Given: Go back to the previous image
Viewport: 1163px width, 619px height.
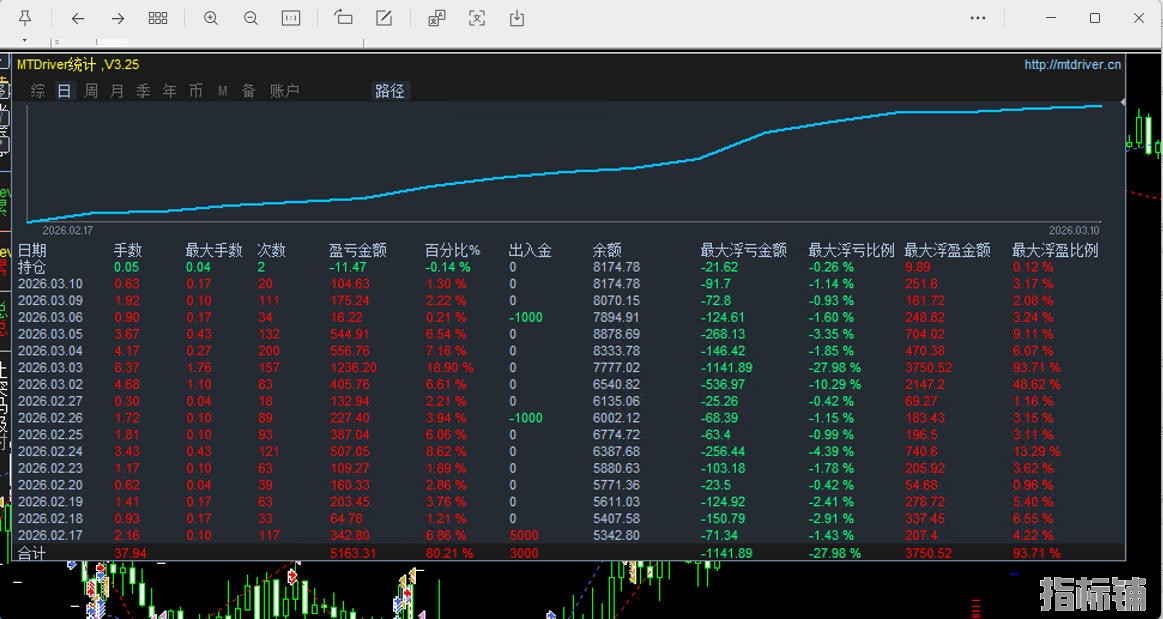Looking at the screenshot, I should pyautogui.click(x=78, y=18).
